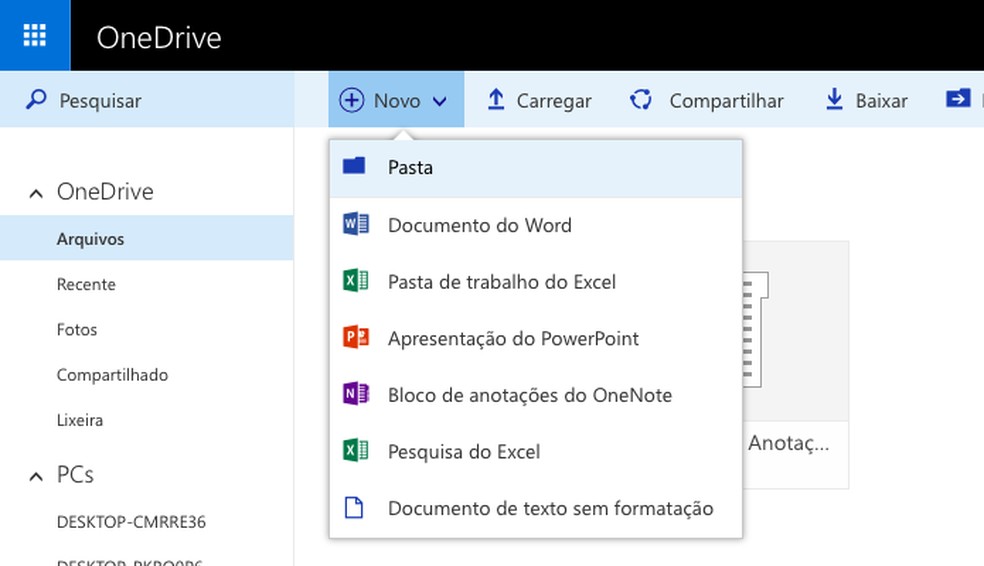Click the search magnifier icon
The image size is (984, 566).
(36, 100)
